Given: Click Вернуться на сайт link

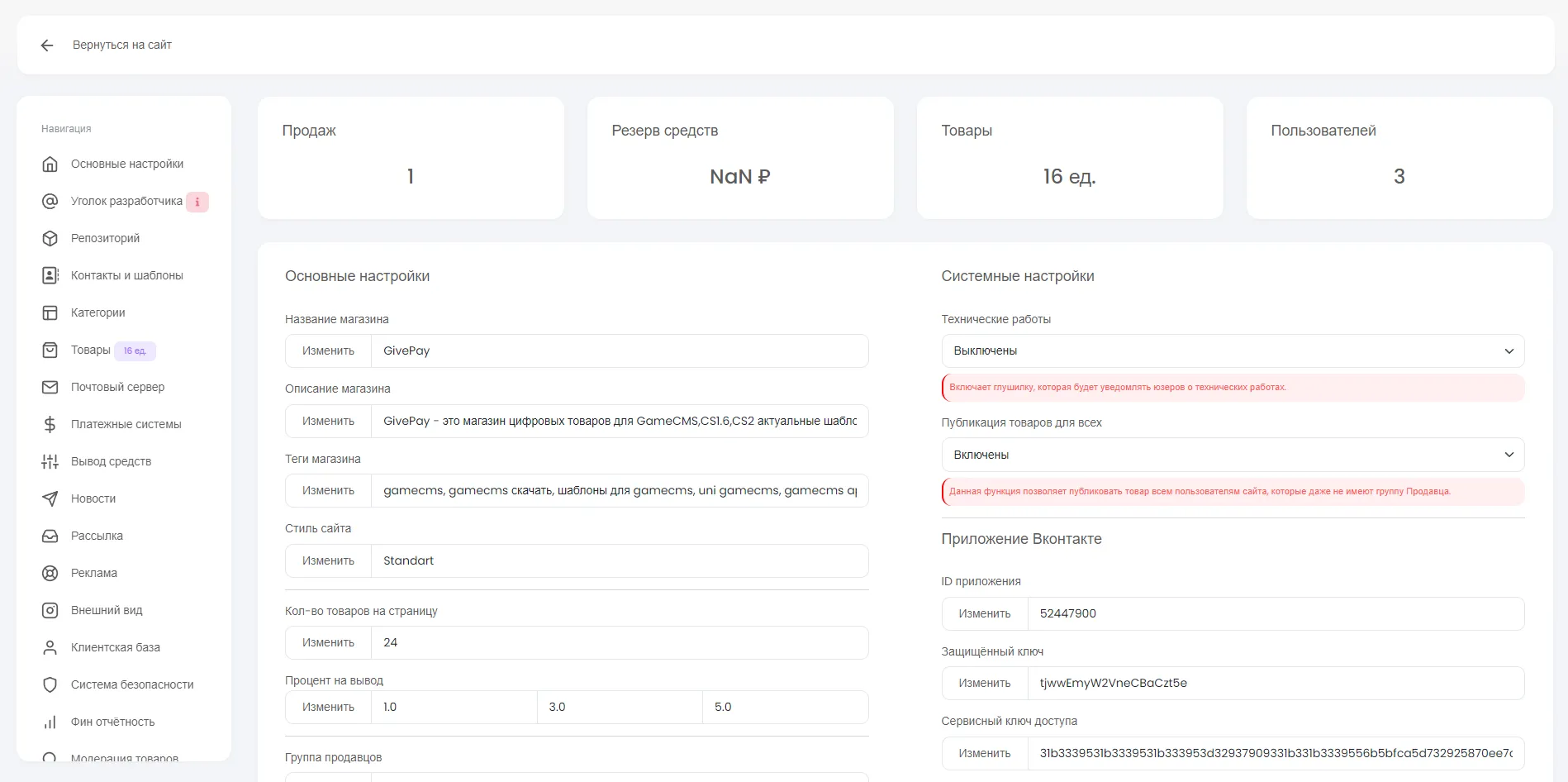Looking at the screenshot, I should pyautogui.click(x=121, y=45).
